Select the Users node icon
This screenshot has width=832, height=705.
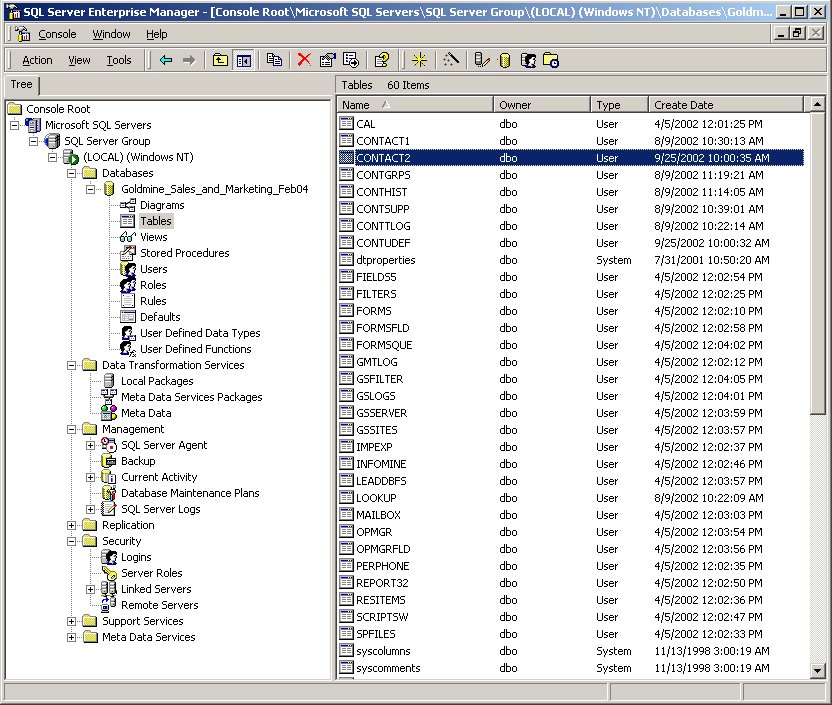[127, 269]
